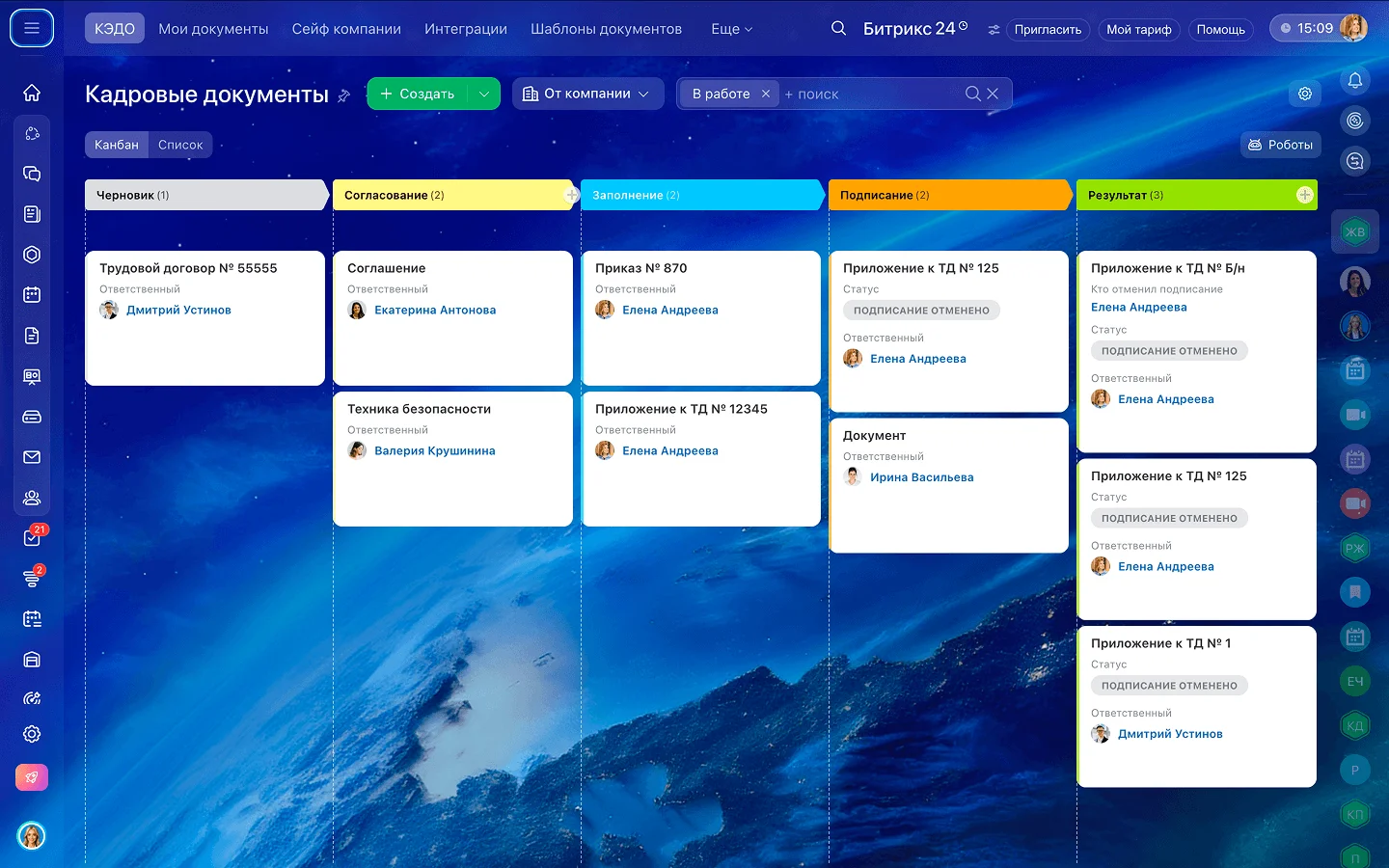Open the analytics gauge icon in left sidebar
The height and width of the screenshot is (868, 1389).
[x=32, y=698]
